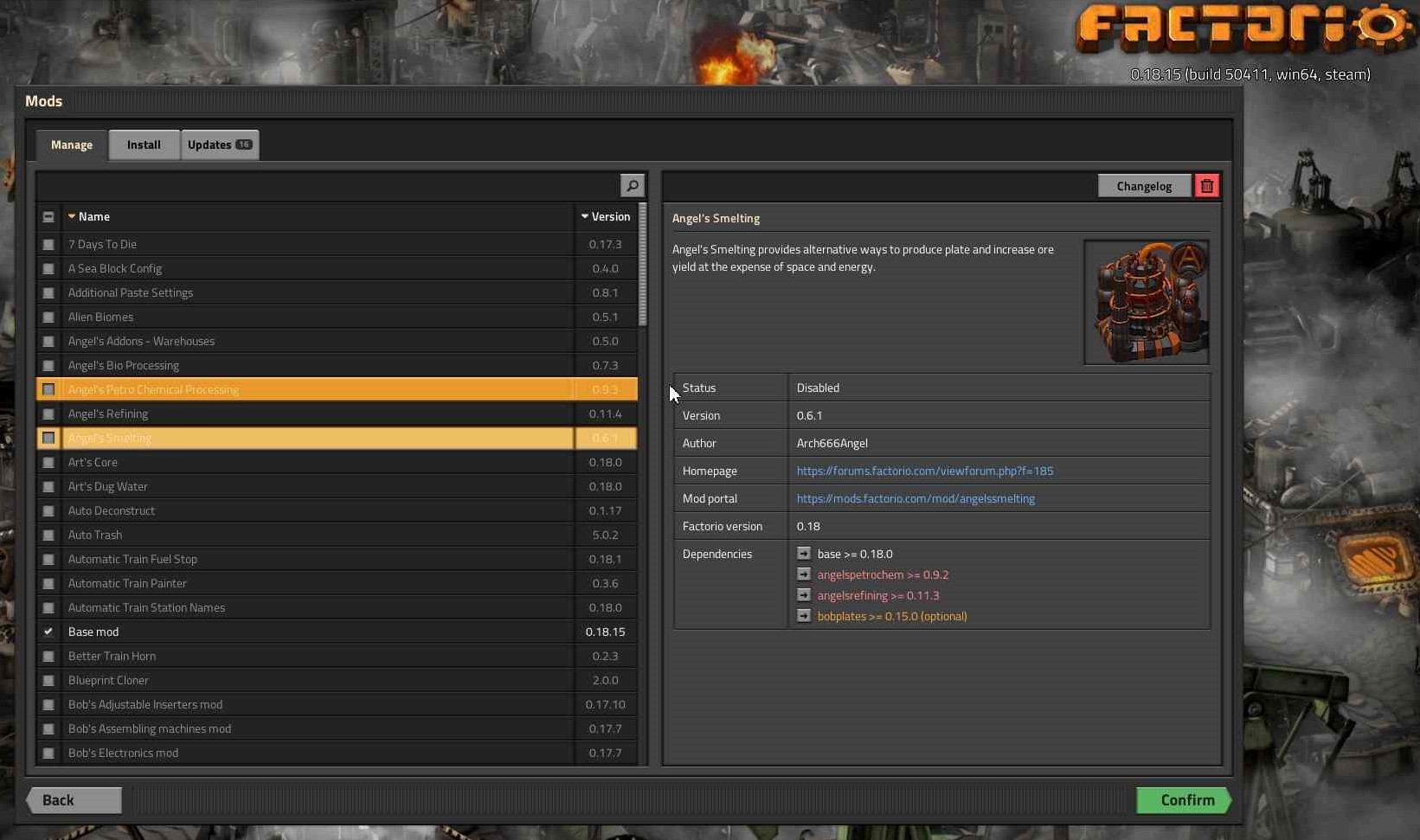Image resolution: width=1420 pixels, height=840 pixels.
Task: Jump to angelspetrochem dependency via arrow icon
Action: click(x=804, y=574)
